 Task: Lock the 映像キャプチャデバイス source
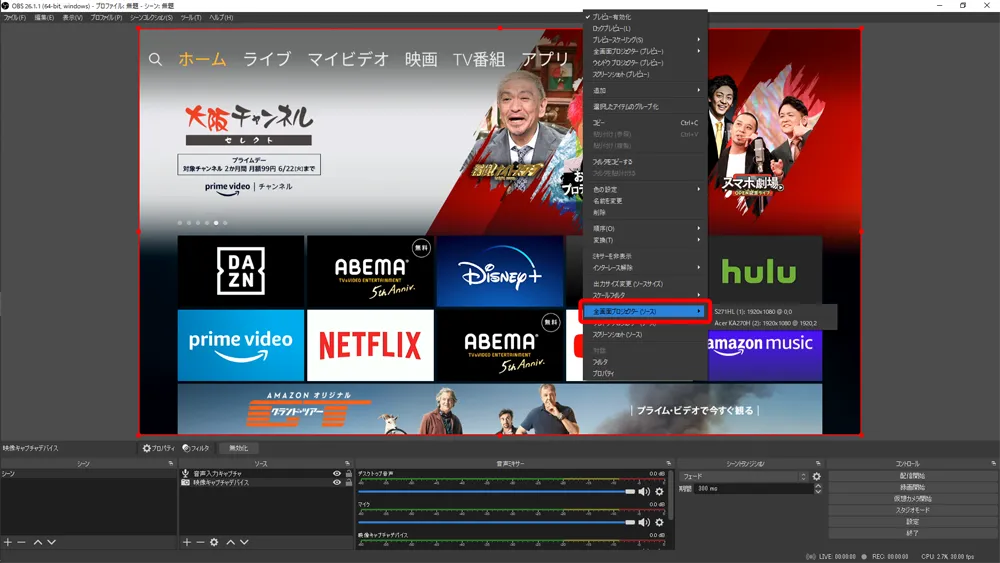coord(349,483)
